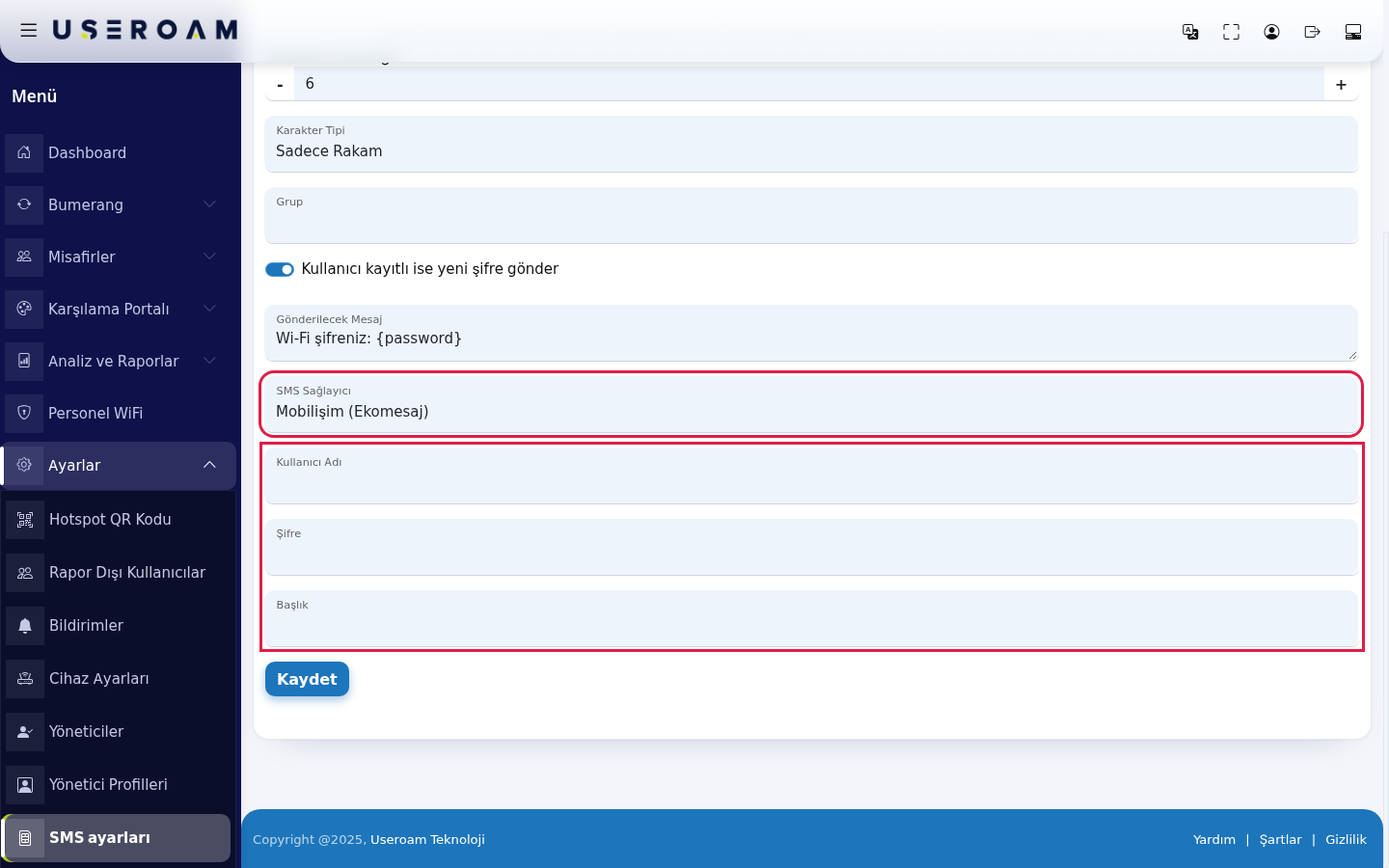Increase password length with plus button

click(x=1341, y=85)
